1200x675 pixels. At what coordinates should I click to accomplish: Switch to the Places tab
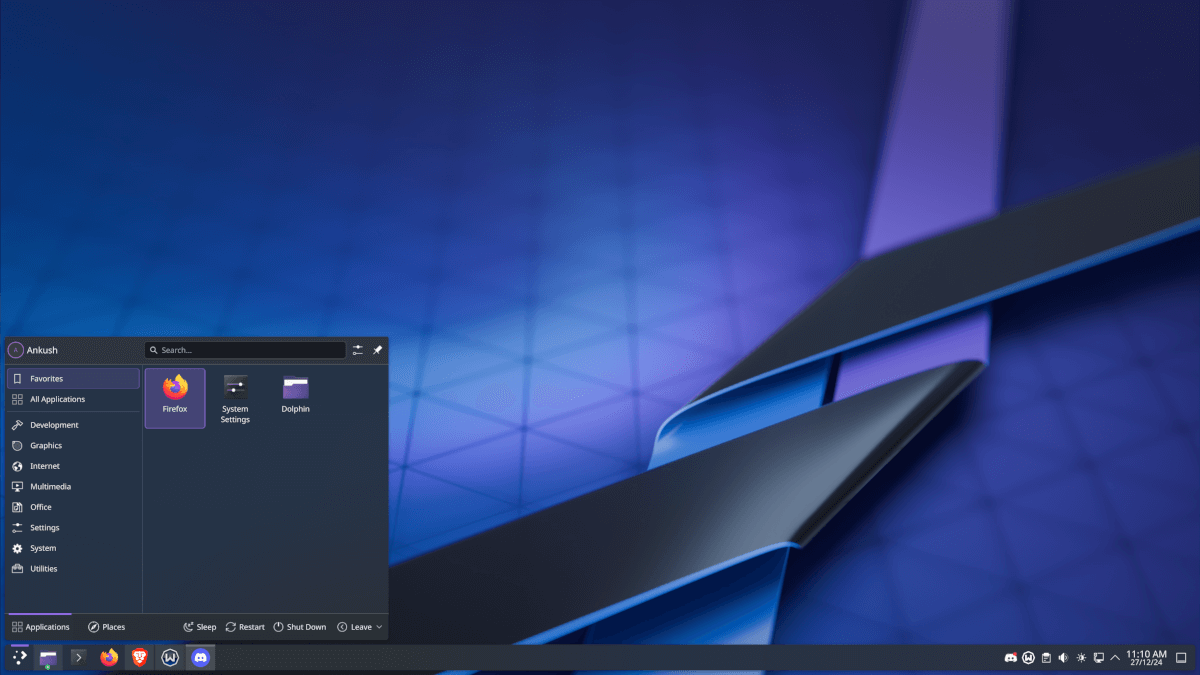pos(106,626)
